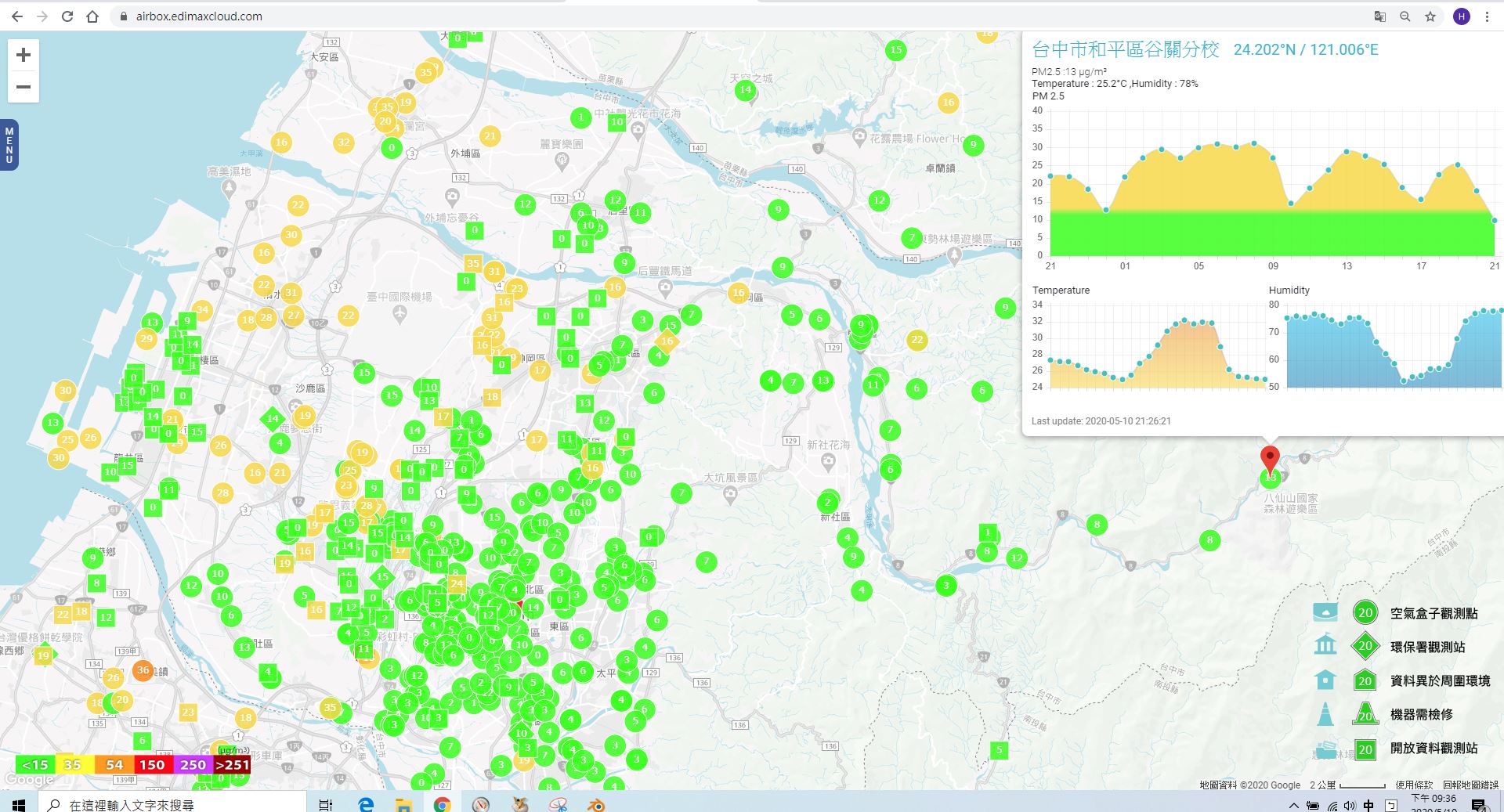Image resolution: width=1504 pixels, height=812 pixels.
Task: Click the browser forward arrow
Action: tap(42, 16)
